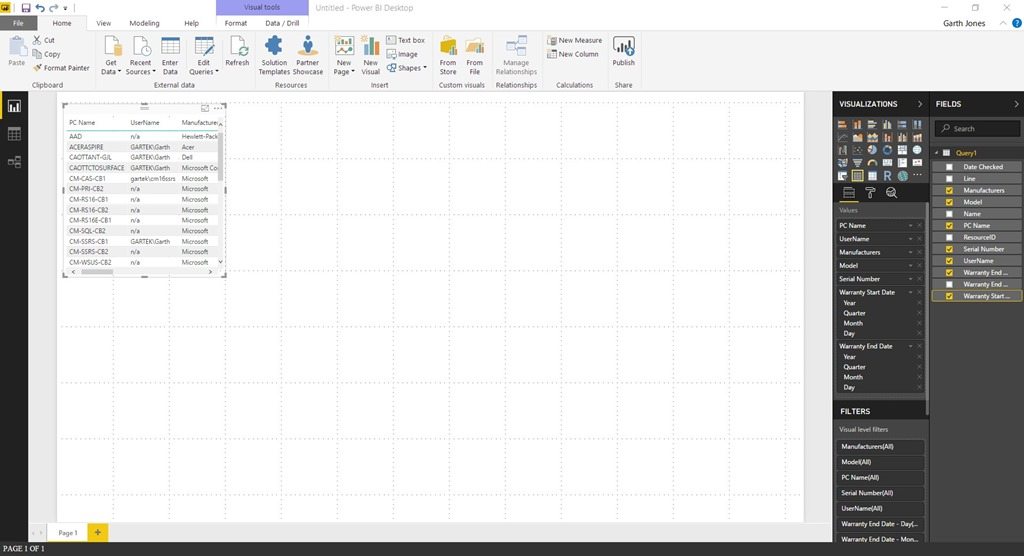Image resolution: width=1024 pixels, height=556 pixels.
Task: Import custom visual From Store
Action: tap(448, 56)
